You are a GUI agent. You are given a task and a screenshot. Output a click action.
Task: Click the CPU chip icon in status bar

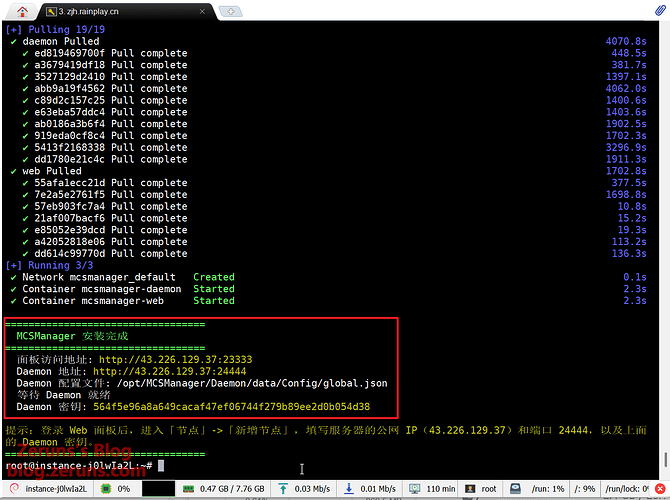tap(106, 488)
